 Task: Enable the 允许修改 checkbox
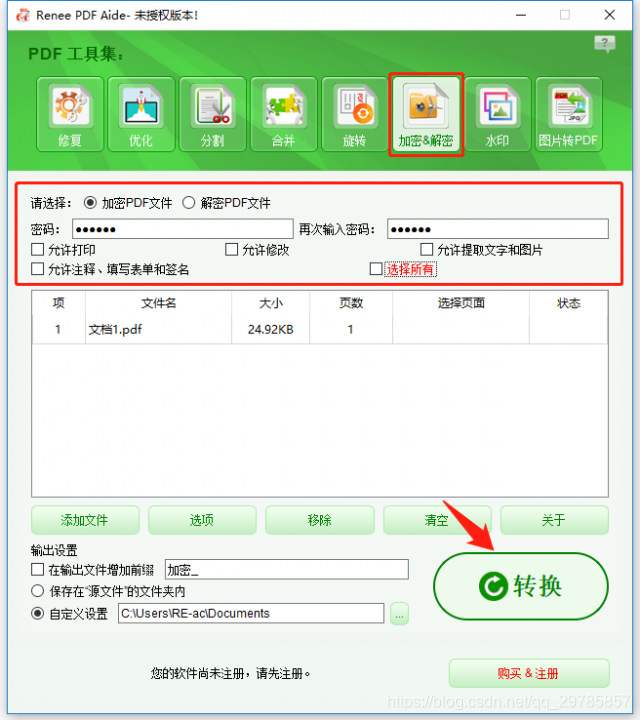click(x=231, y=250)
